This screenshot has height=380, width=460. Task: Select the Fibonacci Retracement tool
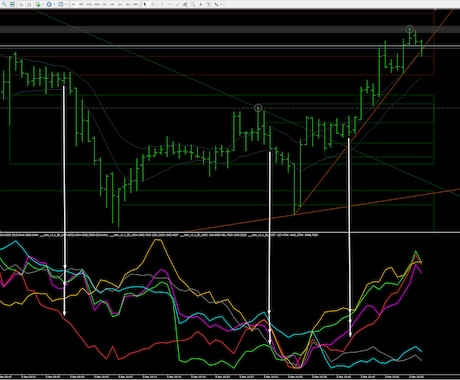[193, 4]
